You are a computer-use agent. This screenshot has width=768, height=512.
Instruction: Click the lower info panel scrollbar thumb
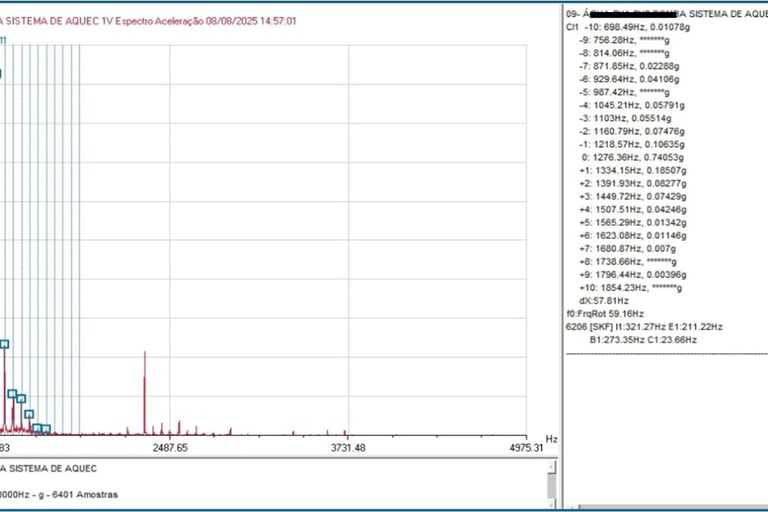552,486
